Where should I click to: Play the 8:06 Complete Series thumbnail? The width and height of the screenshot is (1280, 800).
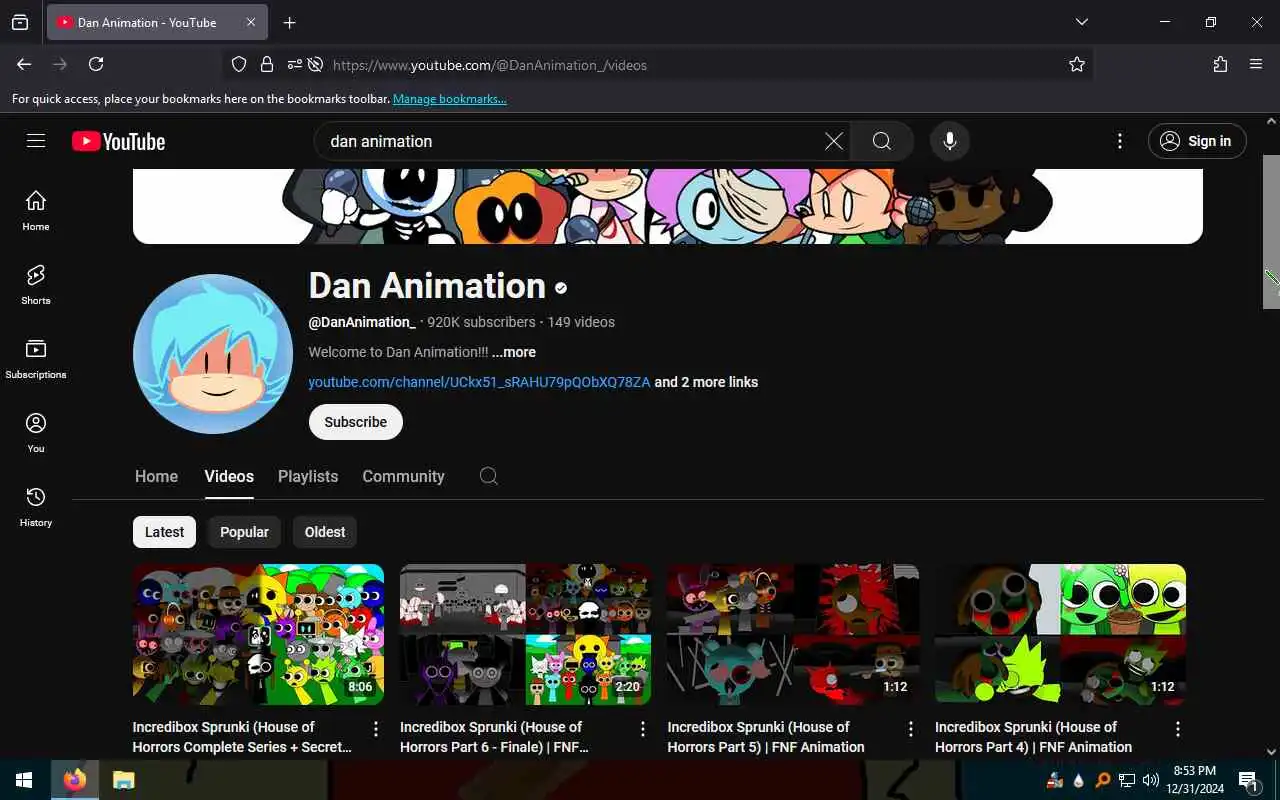258,634
